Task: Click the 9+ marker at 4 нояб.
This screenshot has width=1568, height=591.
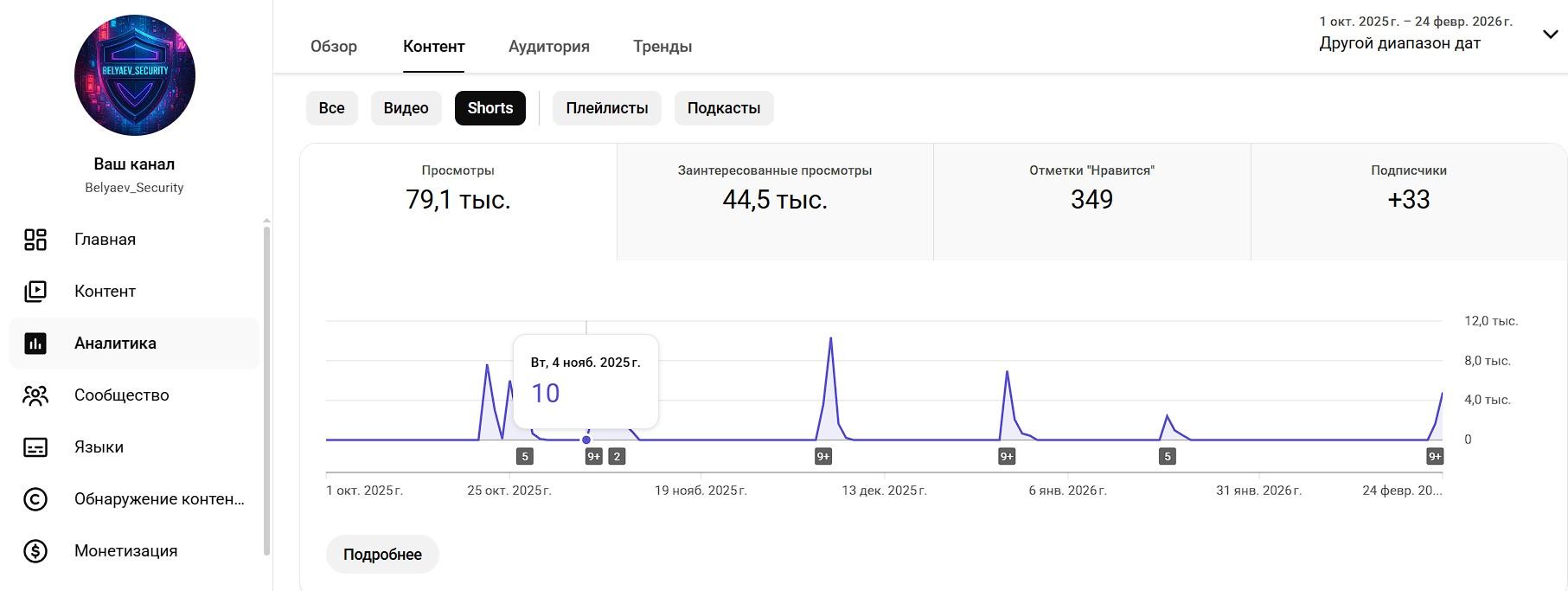Action: tap(593, 456)
